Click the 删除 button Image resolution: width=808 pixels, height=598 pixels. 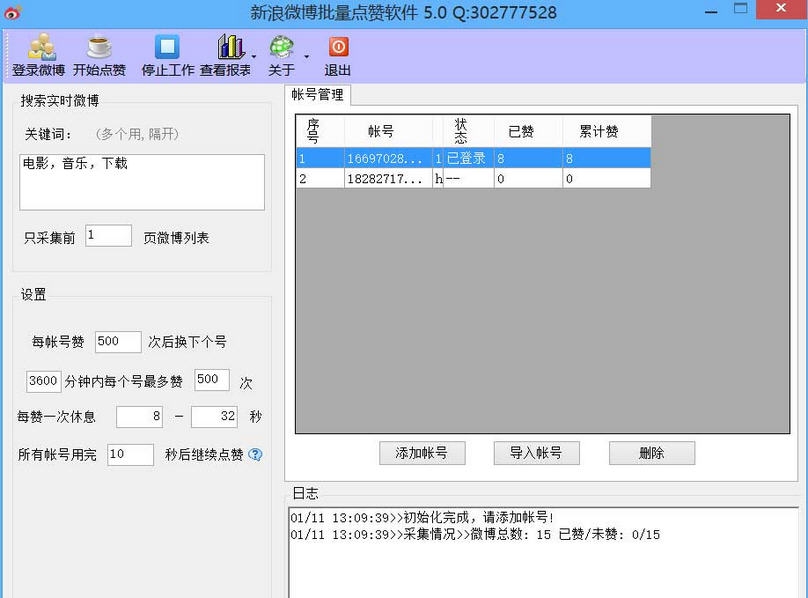click(x=651, y=453)
